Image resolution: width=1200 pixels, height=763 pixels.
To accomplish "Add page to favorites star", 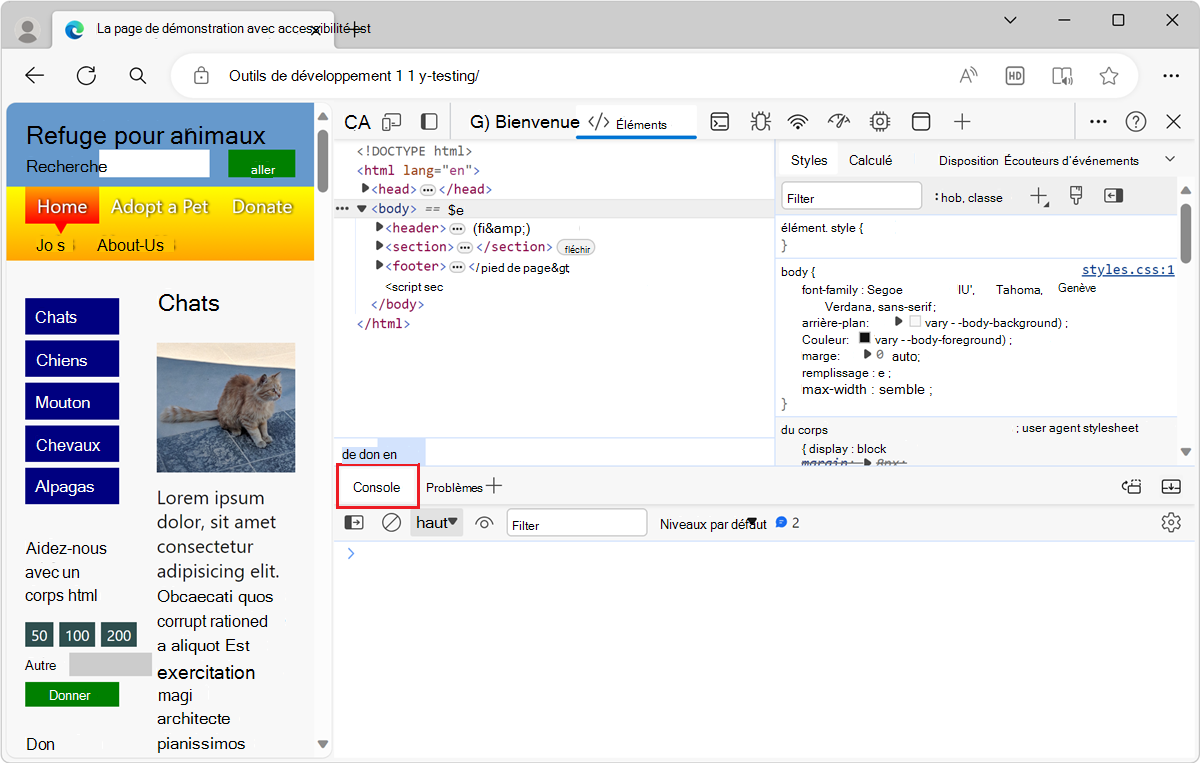I will tap(1109, 76).
